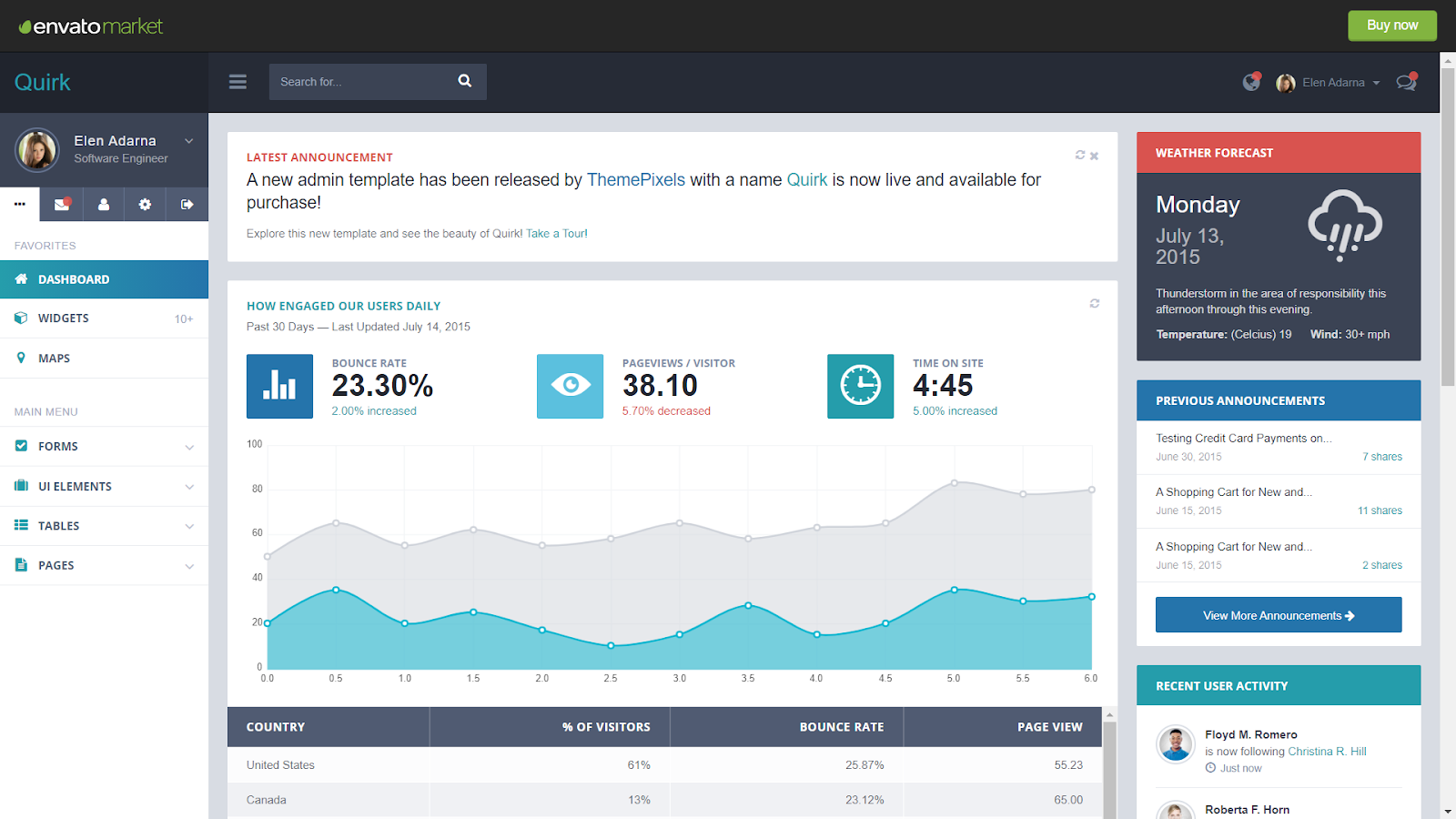Select the sidebar user profile icon tab
The image size is (1456, 819).
point(104,205)
